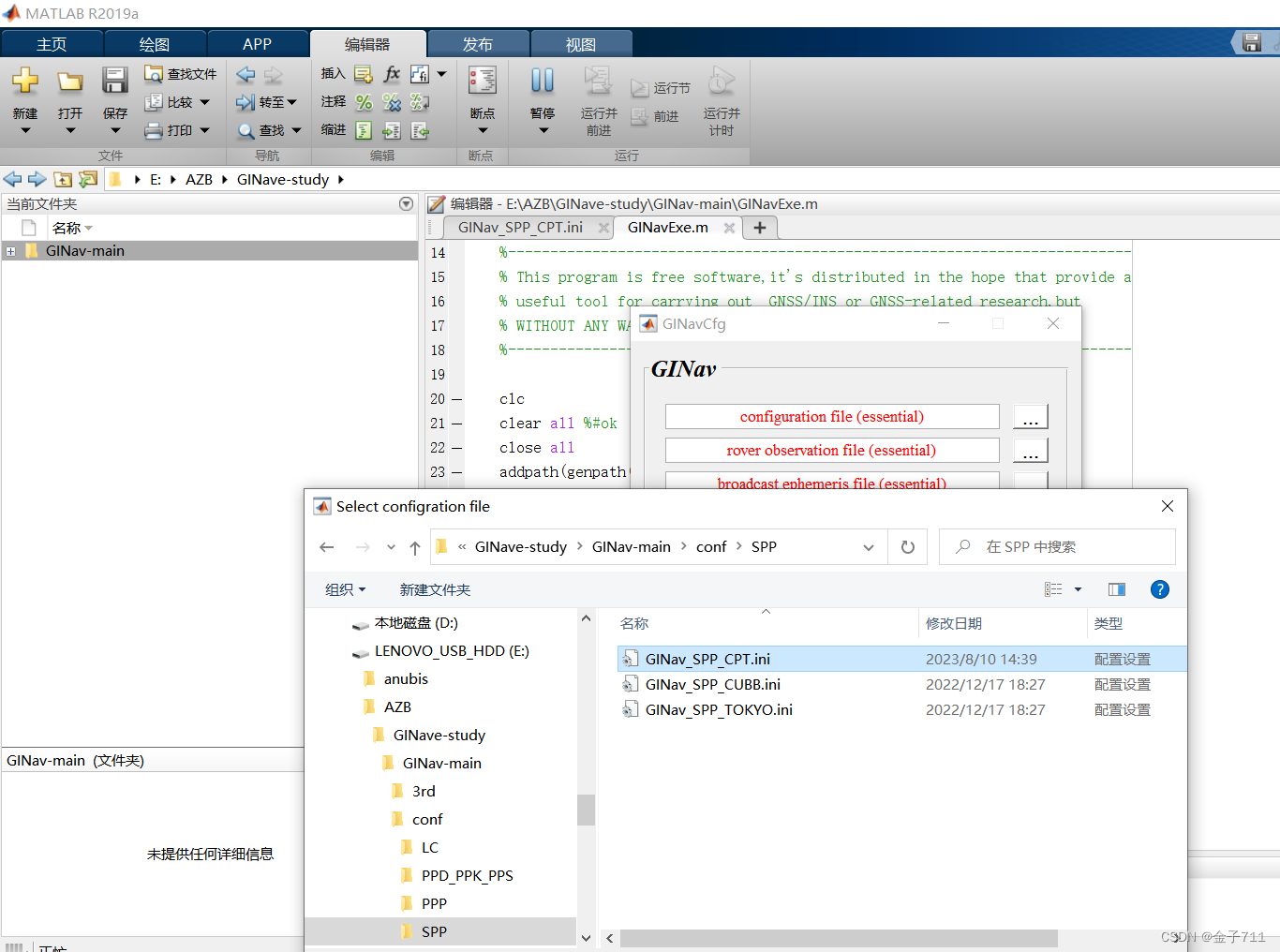Open the 发布 ribbon tab
The width and height of the screenshot is (1280, 952).
tap(478, 44)
